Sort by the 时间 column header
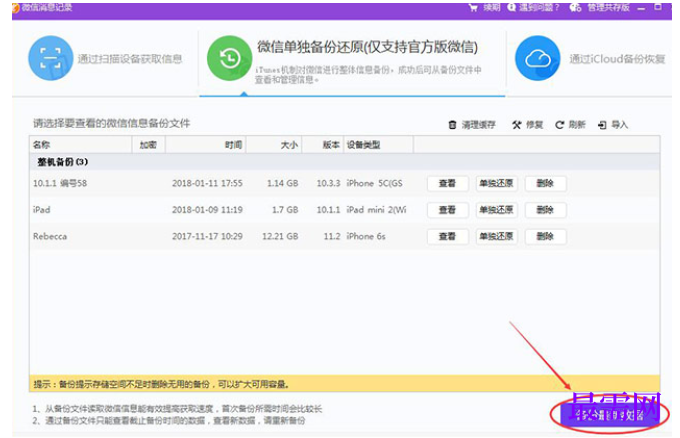The width and height of the screenshot is (680, 438). click(206, 145)
